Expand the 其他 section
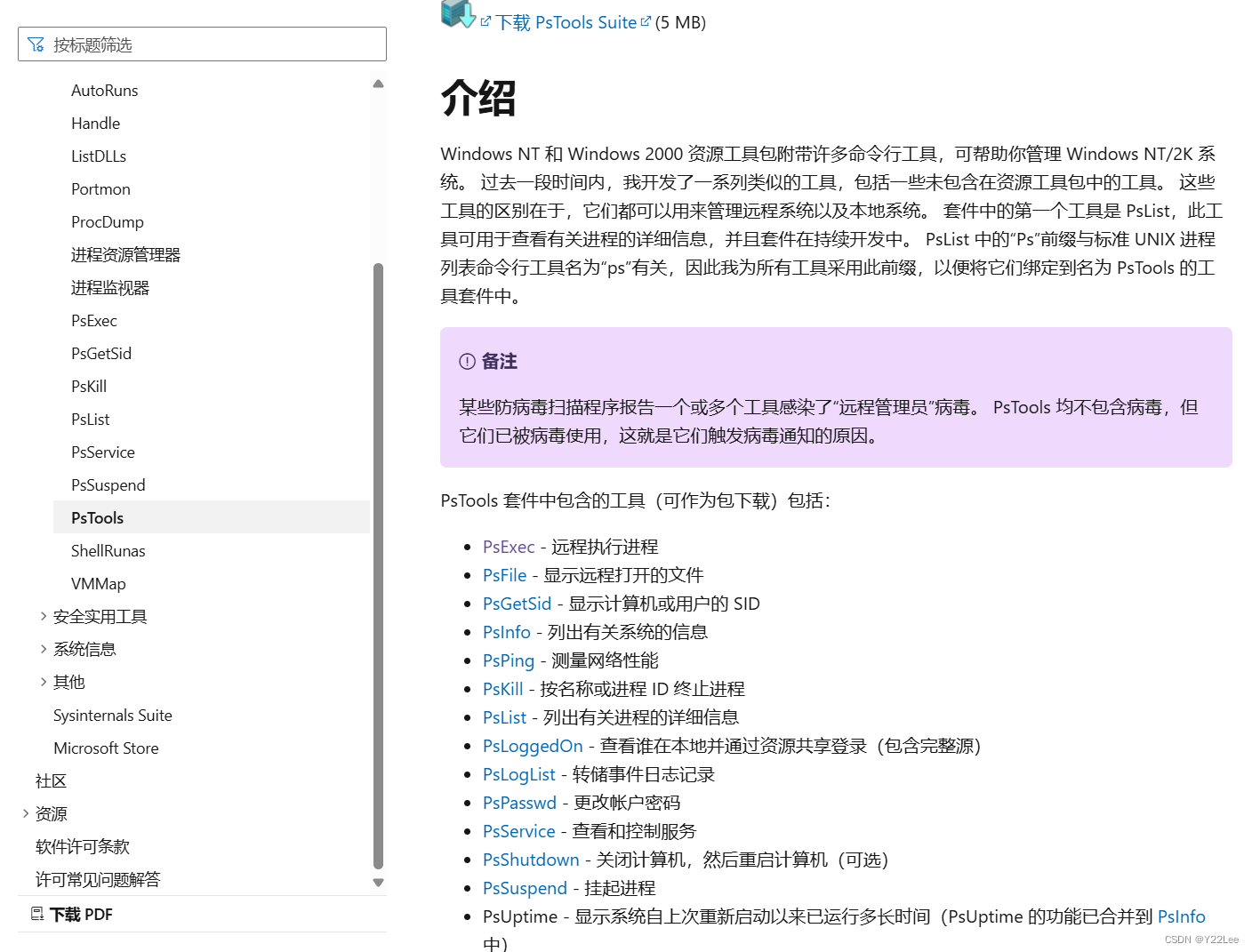The width and height of the screenshot is (1252, 952). click(x=44, y=682)
